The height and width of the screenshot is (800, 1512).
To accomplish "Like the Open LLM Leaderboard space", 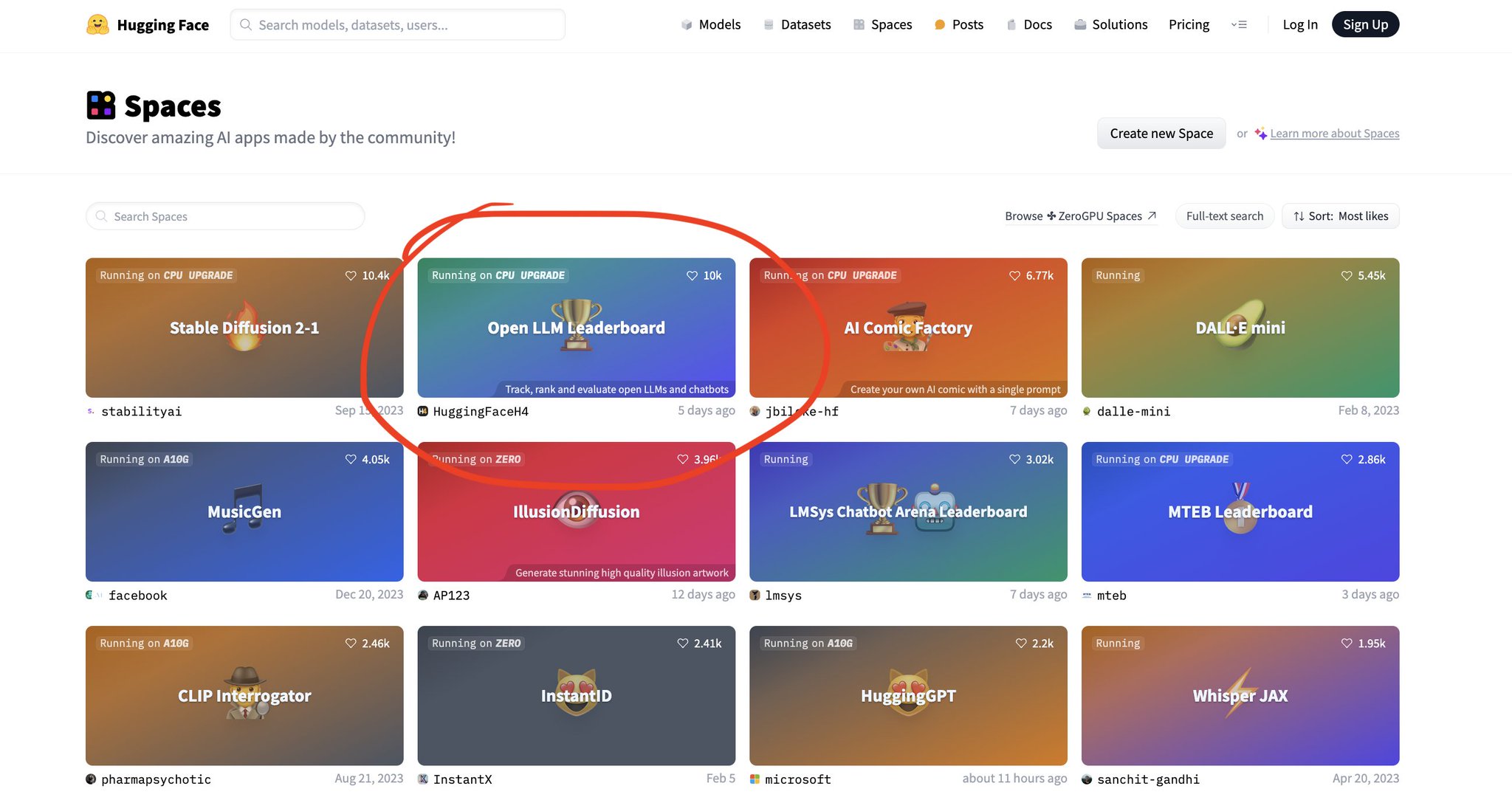I will point(692,275).
